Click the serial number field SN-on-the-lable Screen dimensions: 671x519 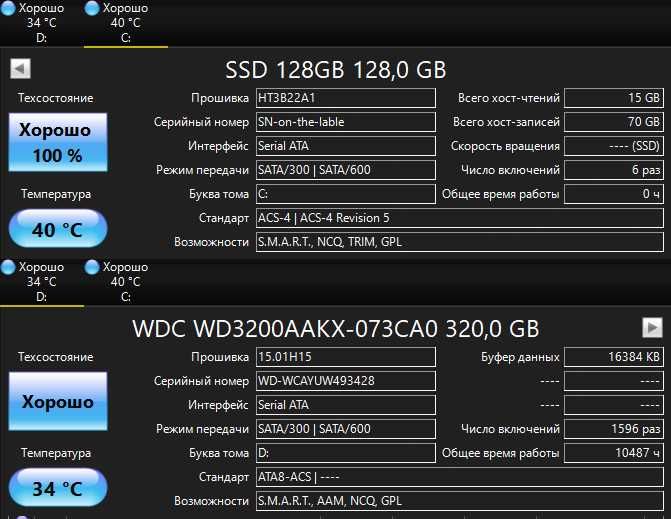point(346,122)
